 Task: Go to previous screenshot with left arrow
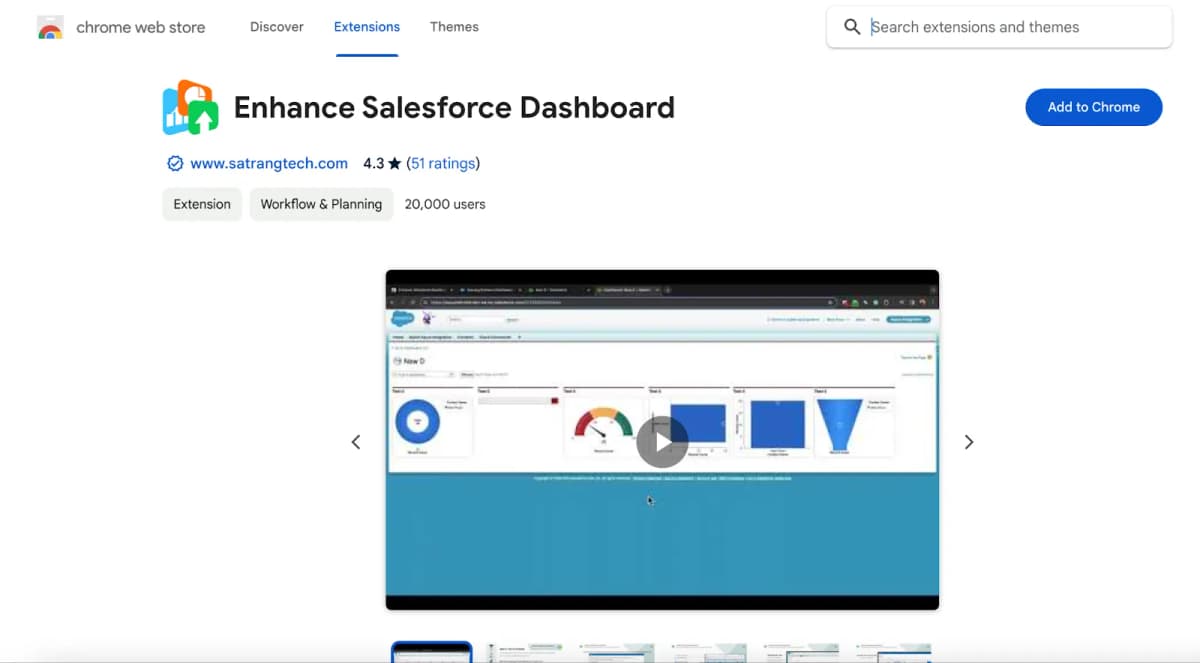click(356, 442)
